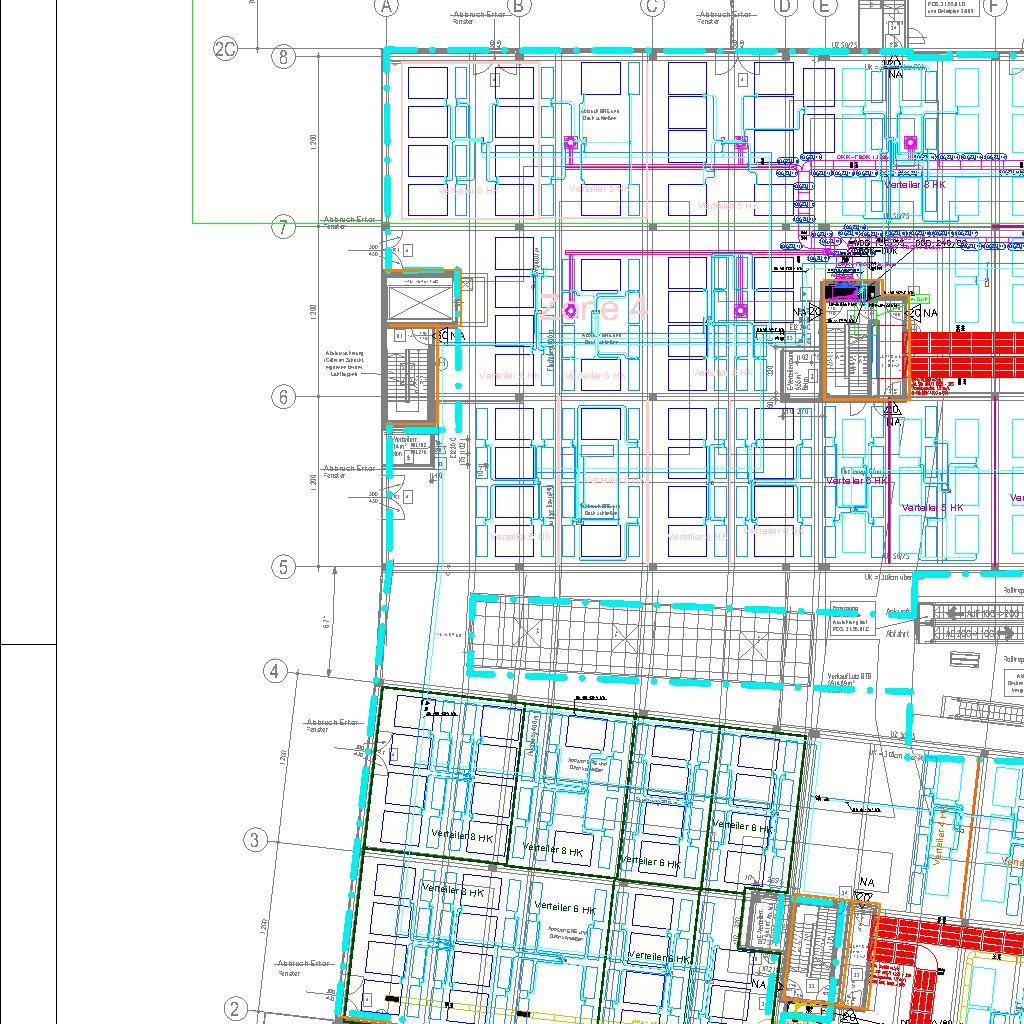1024x1024 pixels.
Task: Select the column axis bubble labeled C
Action: tap(652, 7)
